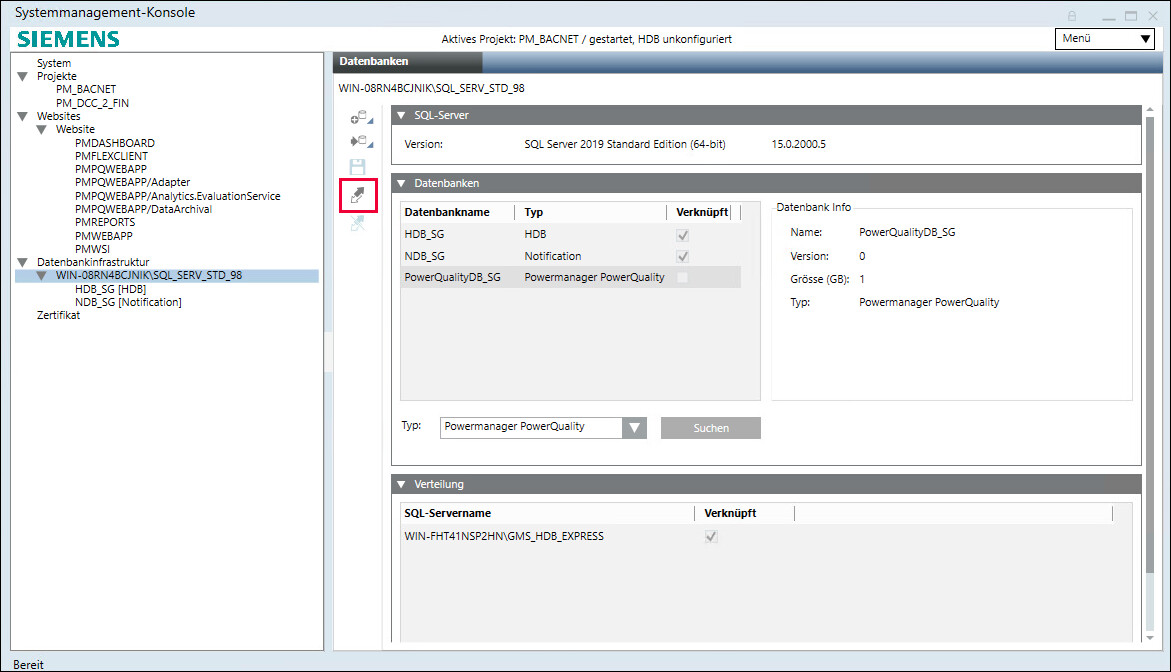Open the Menü dropdown

click(1104, 39)
